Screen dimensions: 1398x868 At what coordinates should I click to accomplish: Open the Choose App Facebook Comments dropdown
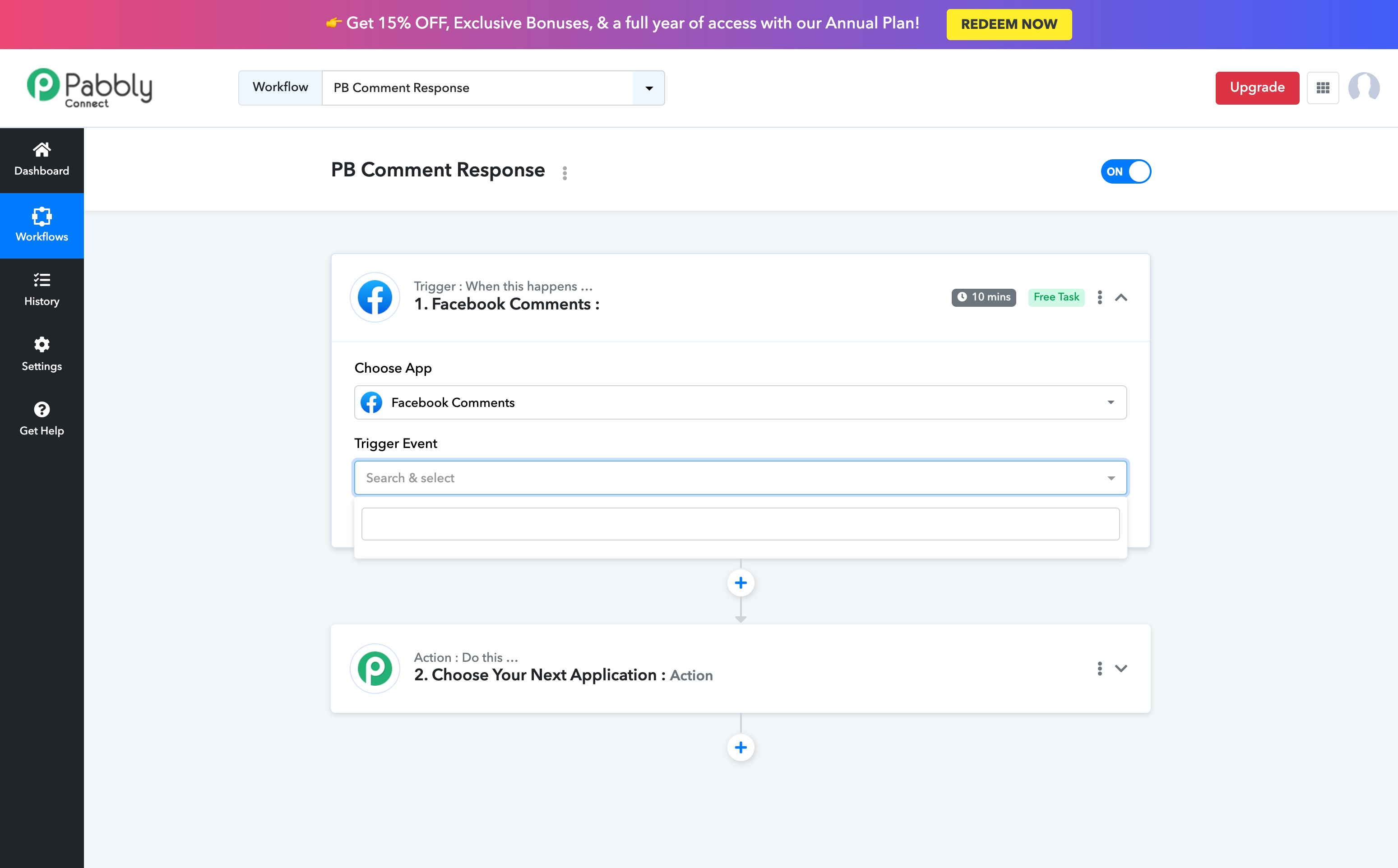(741, 402)
